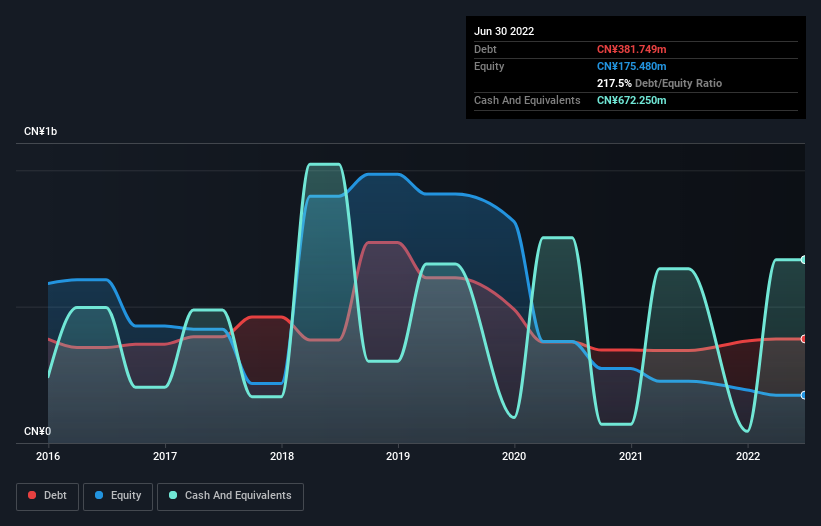
Task: Click the CN¥1b y-axis label
Action: [40, 131]
